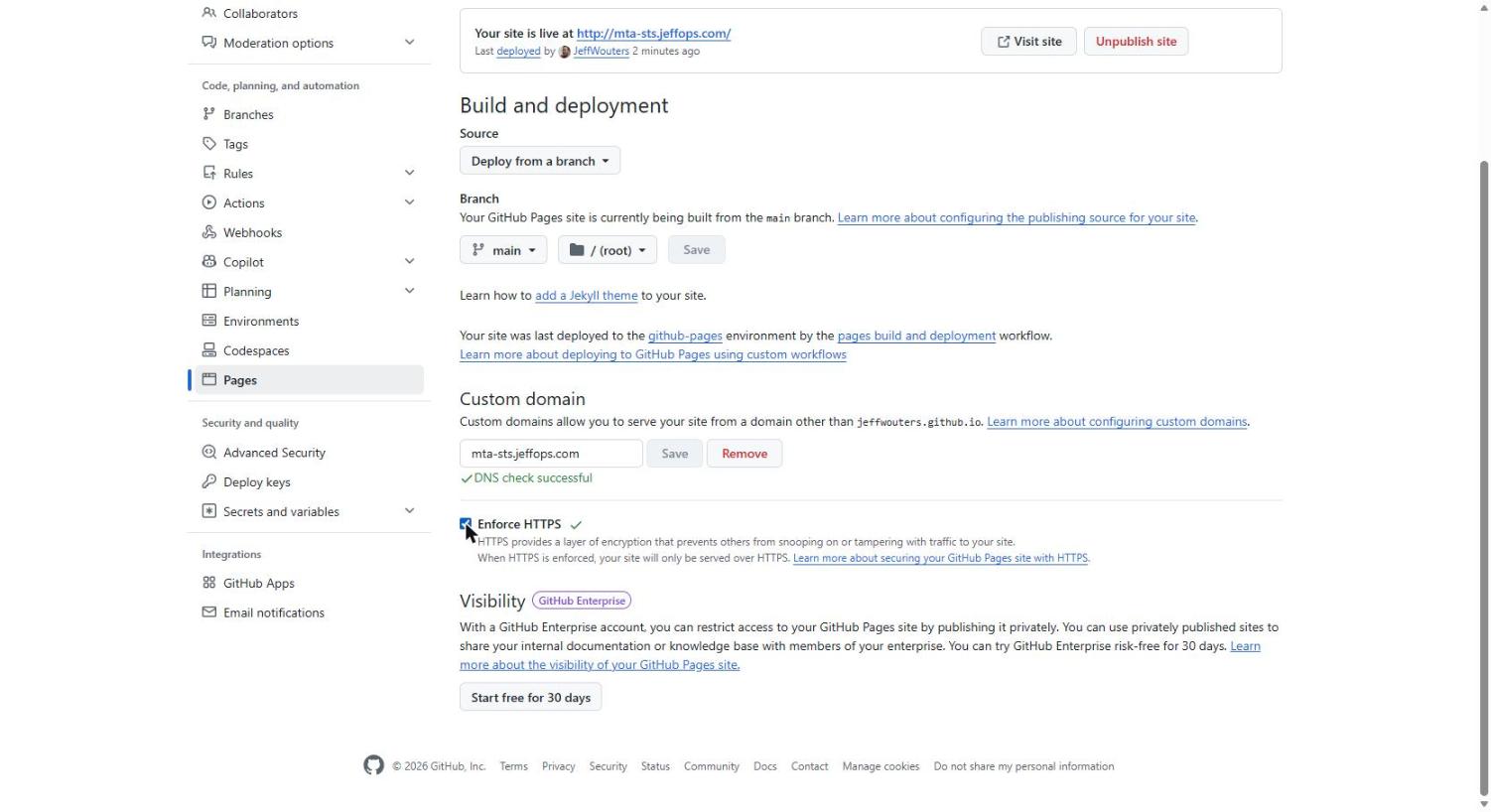The height and width of the screenshot is (812, 1491).
Task: Open Webhooks settings
Action: point(252,232)
